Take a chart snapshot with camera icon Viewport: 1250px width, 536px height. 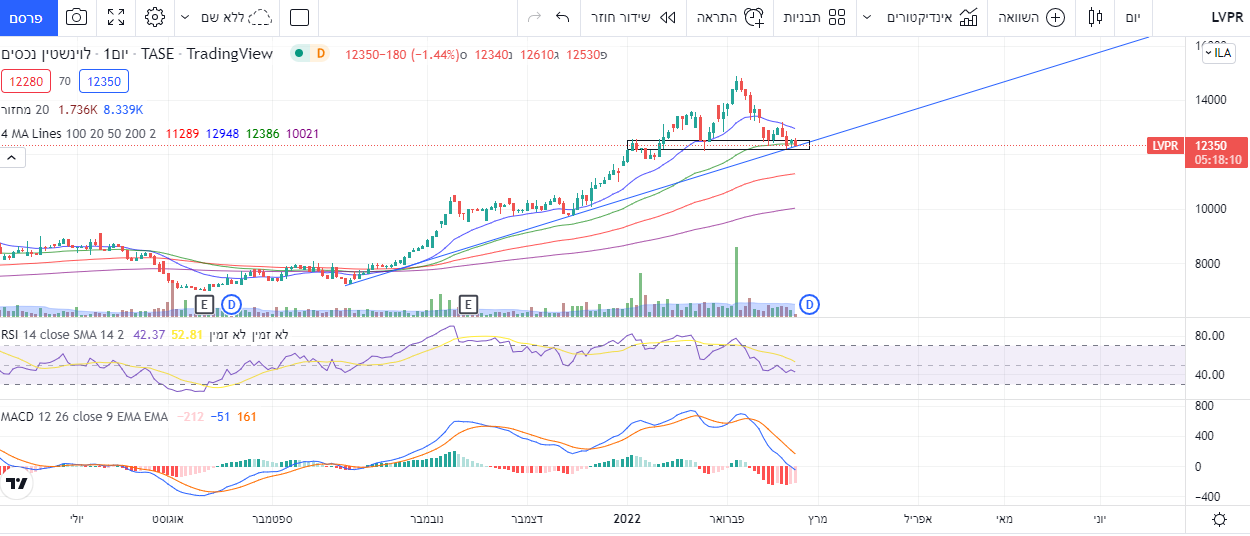coord(76,17)
